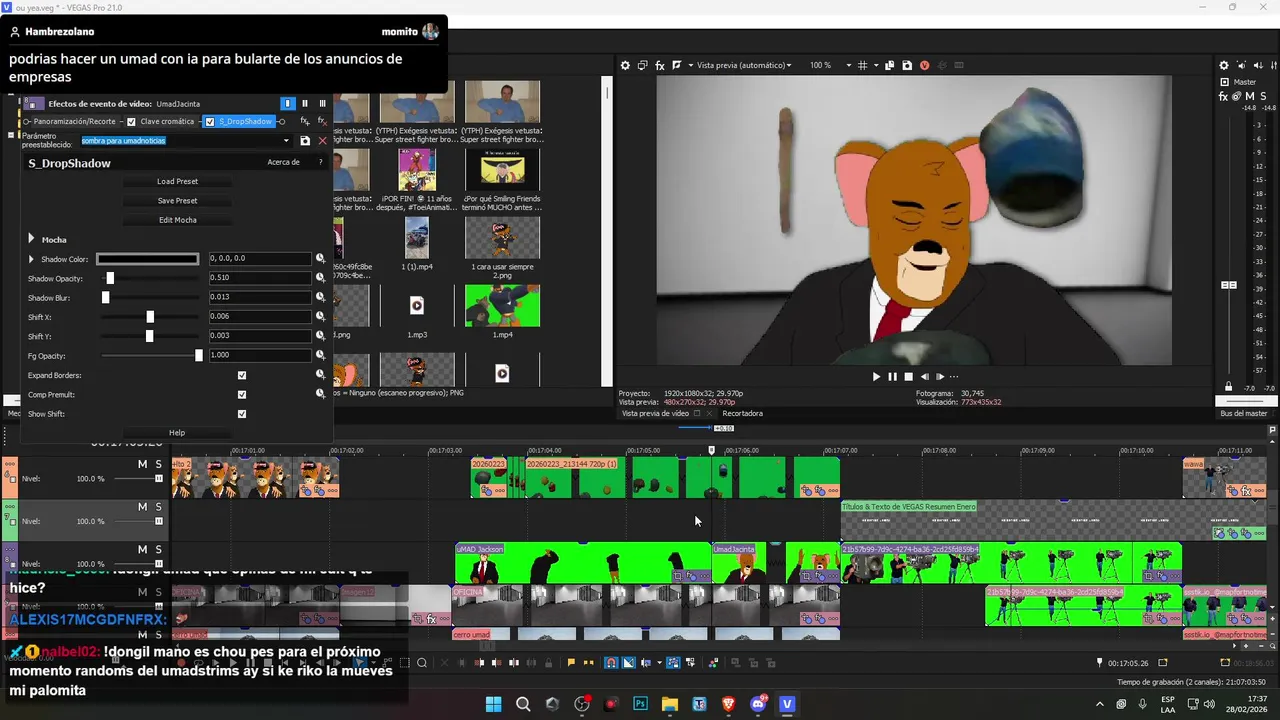
Task: Select Clave cromática in the effect chain
Action: pos(167,122)
